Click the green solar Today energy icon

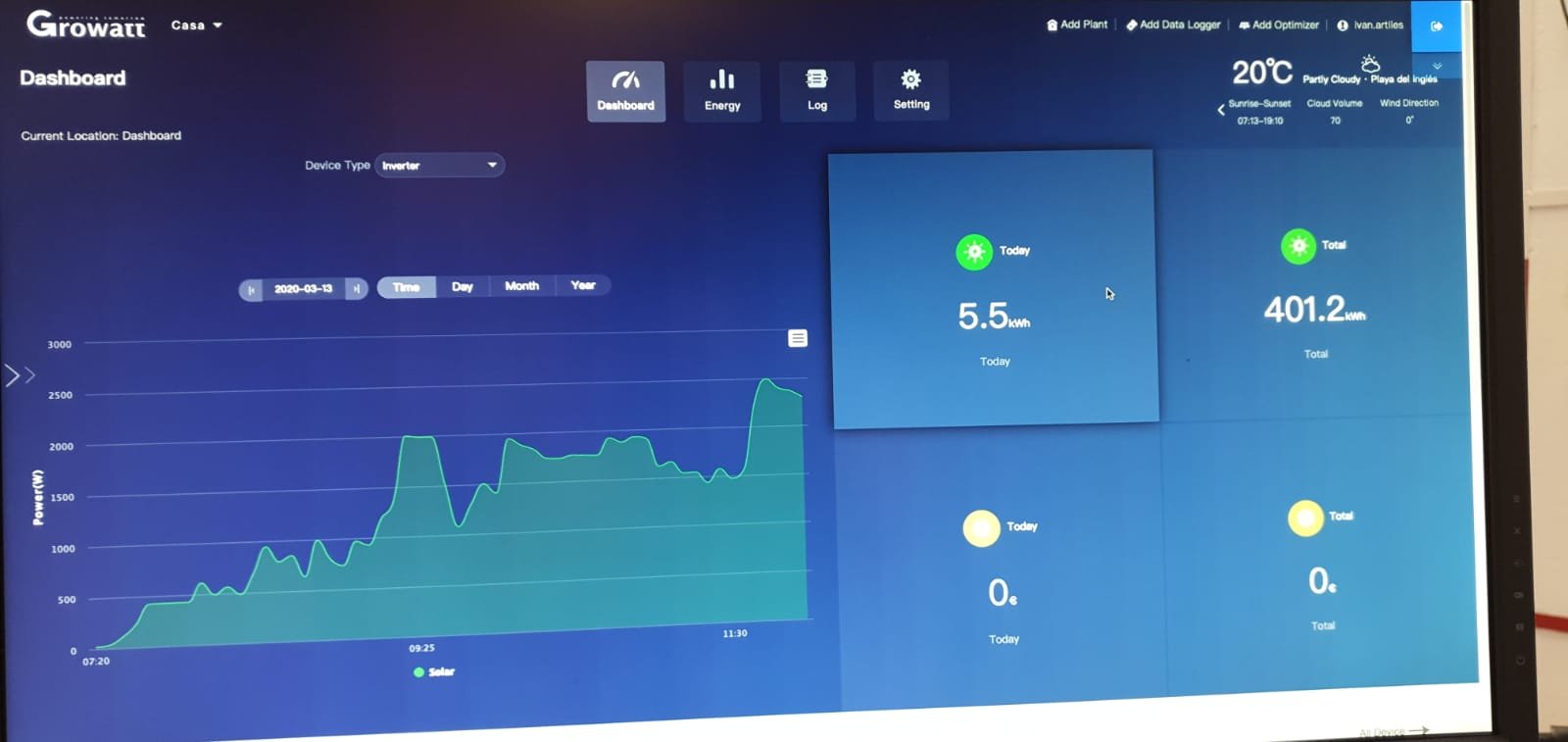point(973,252)
